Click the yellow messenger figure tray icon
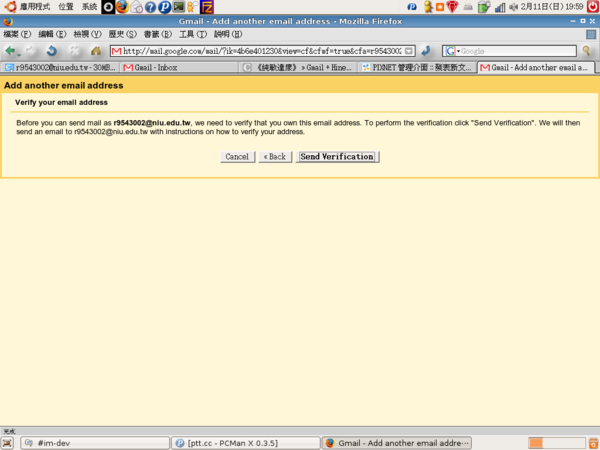Screen dimensions: 600x450 [x=428, y=7]
